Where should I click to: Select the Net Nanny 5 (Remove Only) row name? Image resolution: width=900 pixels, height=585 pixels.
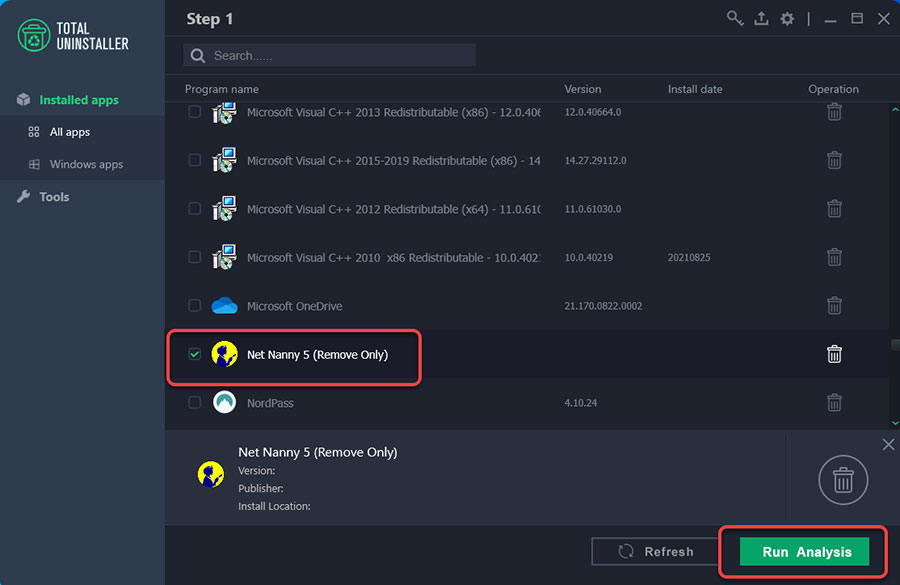tap(317, 355)
